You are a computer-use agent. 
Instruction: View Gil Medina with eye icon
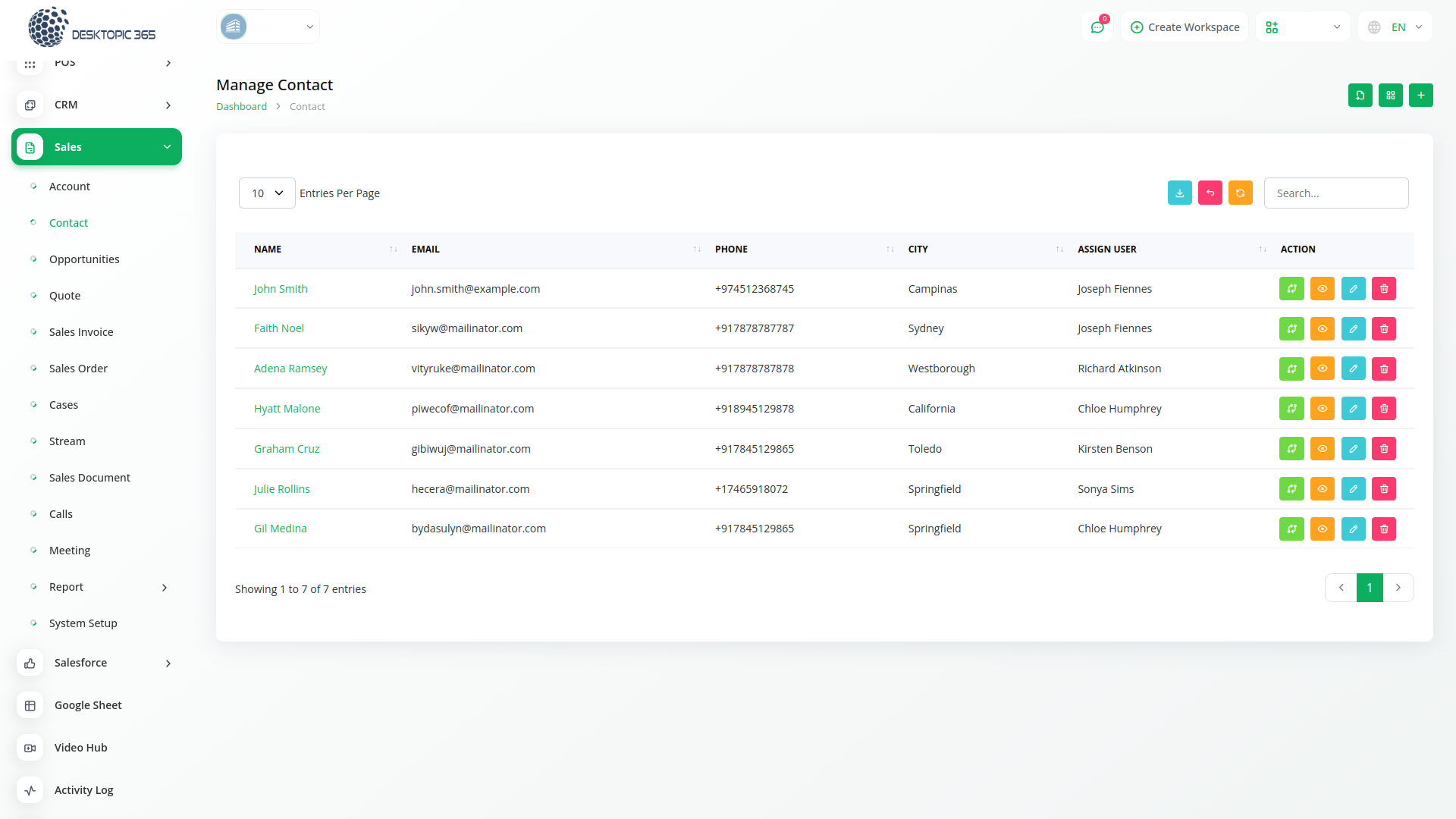(1323, 529)
